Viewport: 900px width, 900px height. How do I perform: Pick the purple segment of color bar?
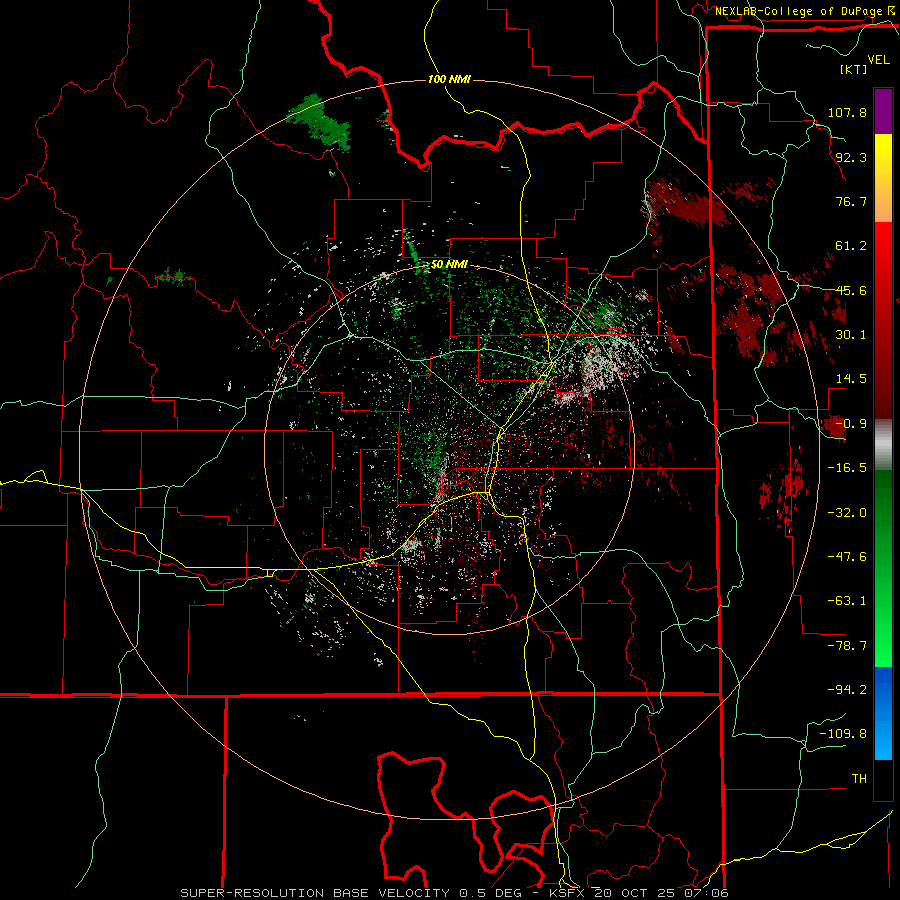click(x=883, y=111)
